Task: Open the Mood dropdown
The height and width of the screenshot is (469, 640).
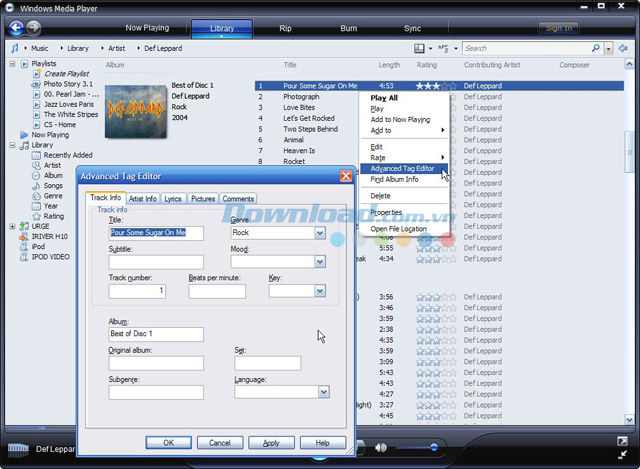Action: 320,262
